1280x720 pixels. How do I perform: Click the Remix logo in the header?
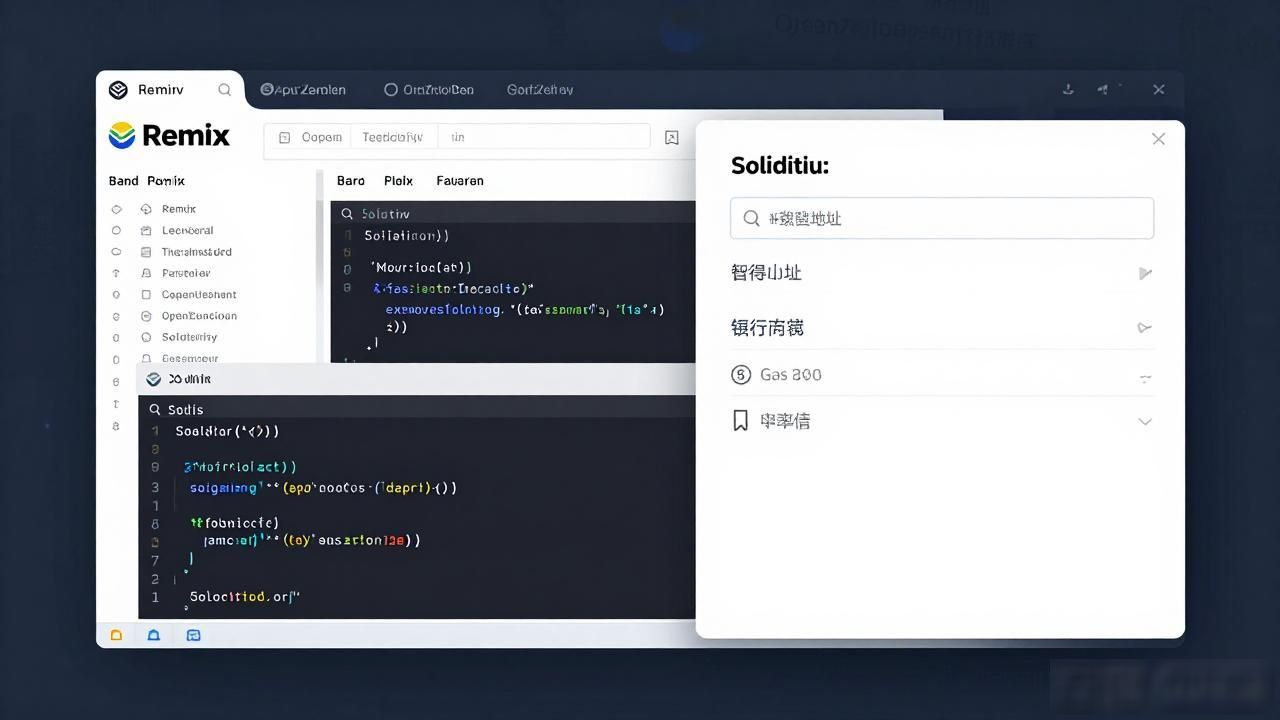click(x=169, y=135)
